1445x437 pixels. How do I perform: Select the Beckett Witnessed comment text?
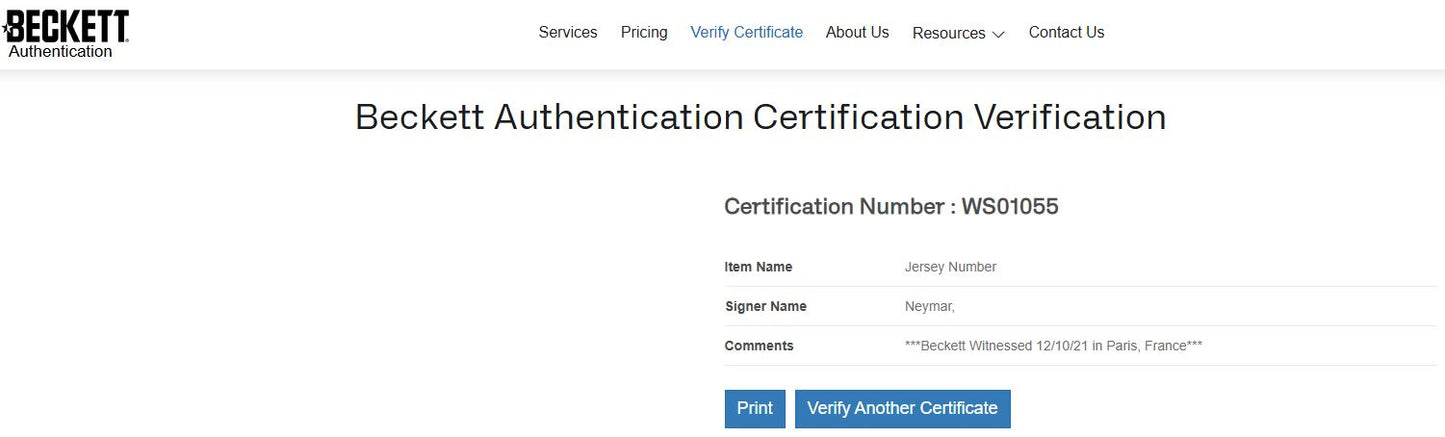click(x=1053, y=346)
